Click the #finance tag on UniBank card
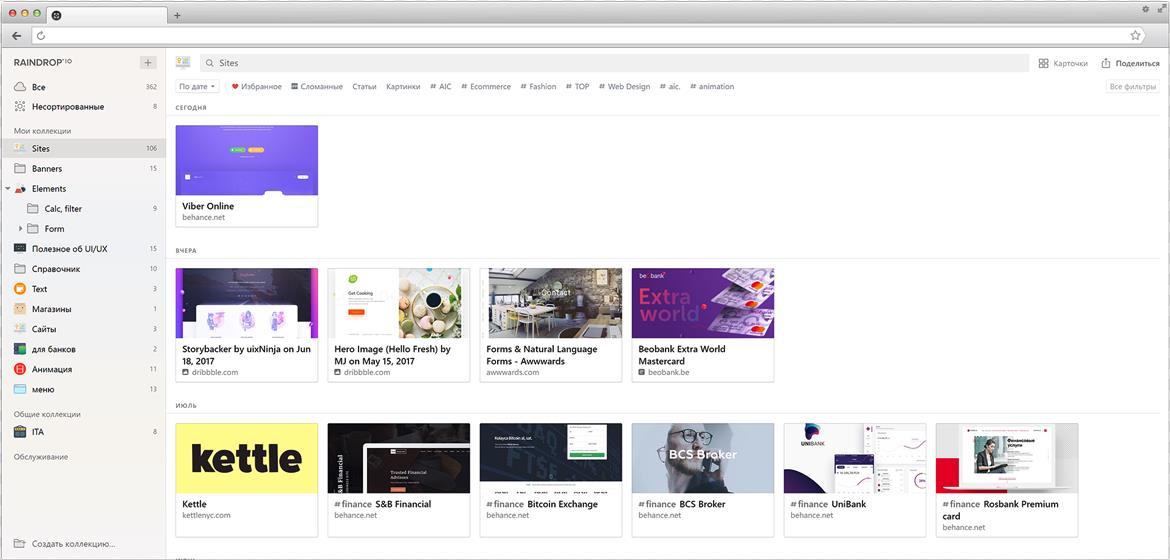 pos(810,504)
